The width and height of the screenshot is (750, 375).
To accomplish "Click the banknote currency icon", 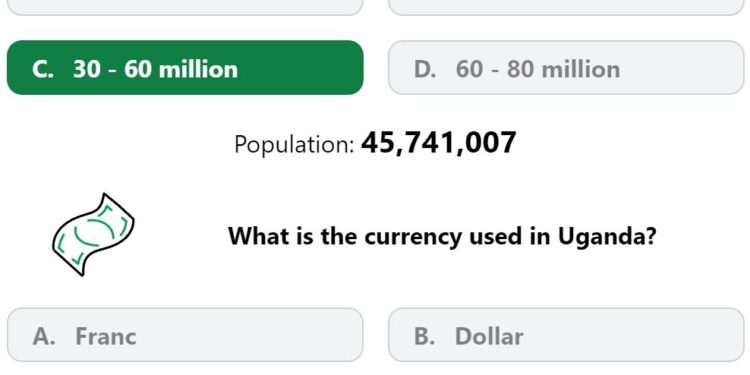I will 93,235.
